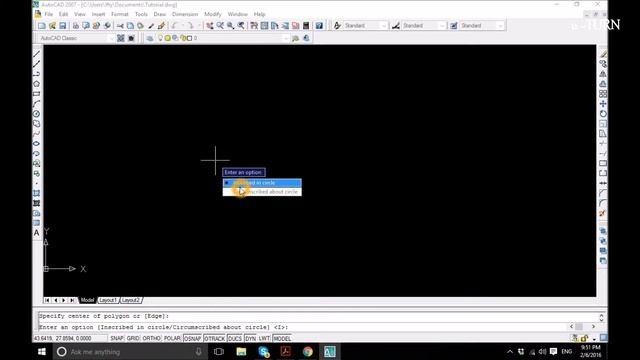This screenshot has width=640, height=360.
Task: Select the Arc draw tool
Action: [36, 104]
